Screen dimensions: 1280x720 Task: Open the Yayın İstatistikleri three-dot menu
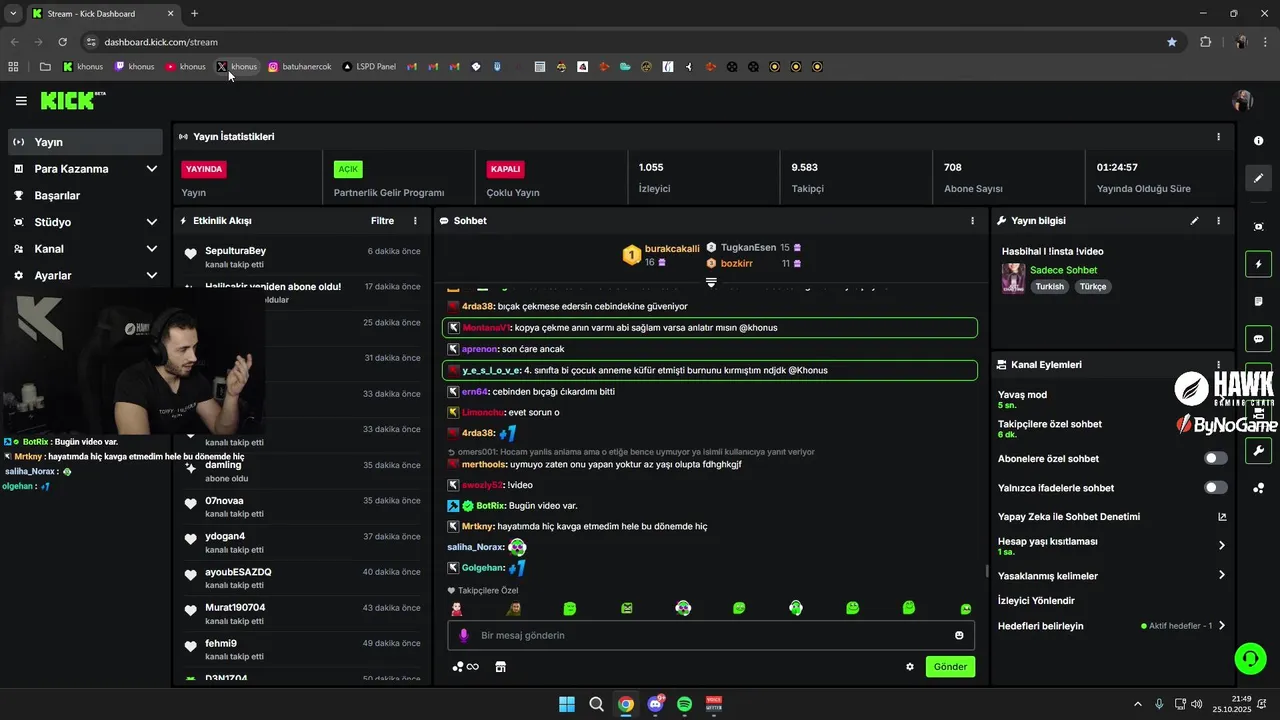click(1218, 137)
